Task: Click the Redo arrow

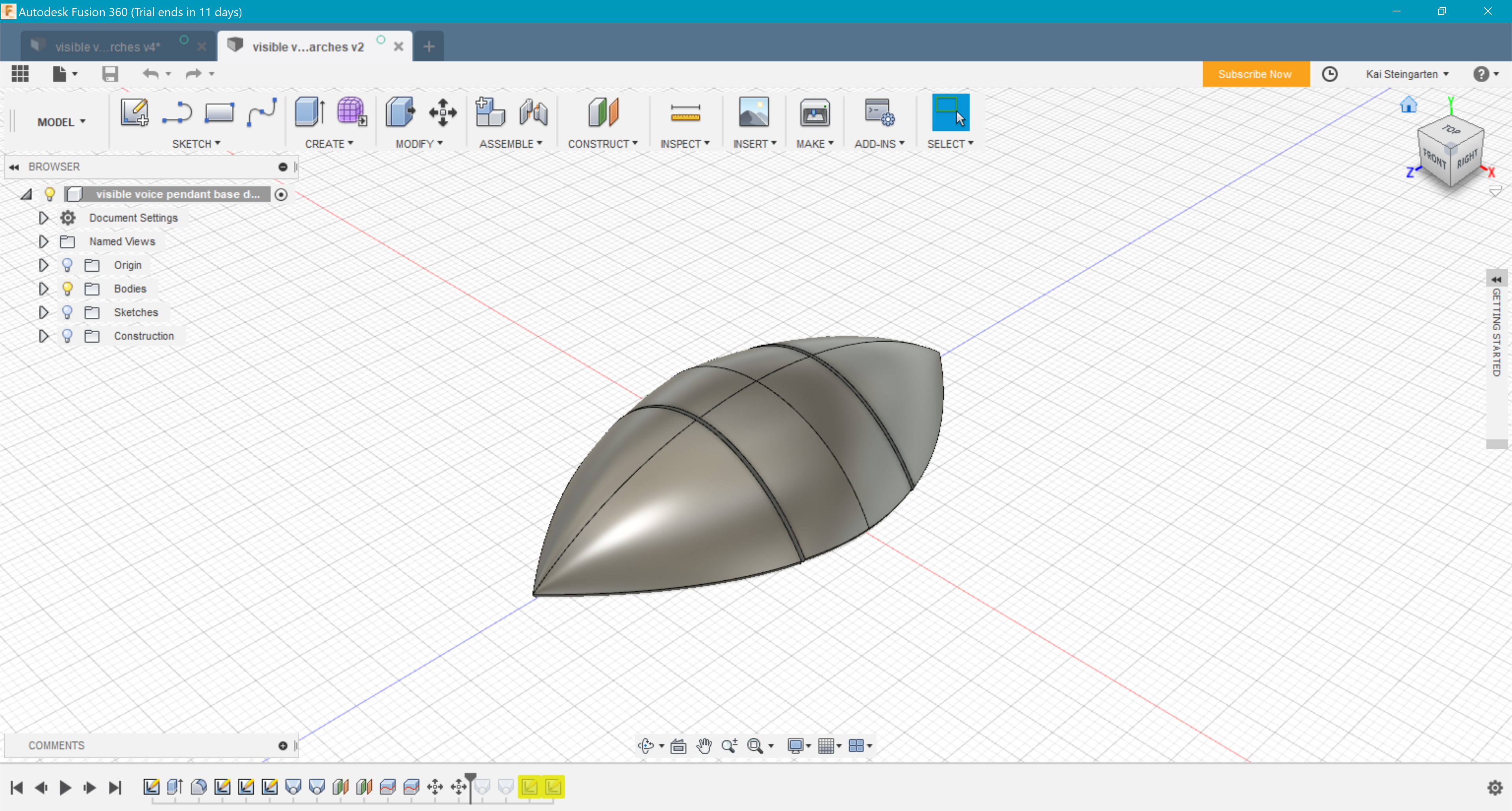Action: click(x=194, y=73)
